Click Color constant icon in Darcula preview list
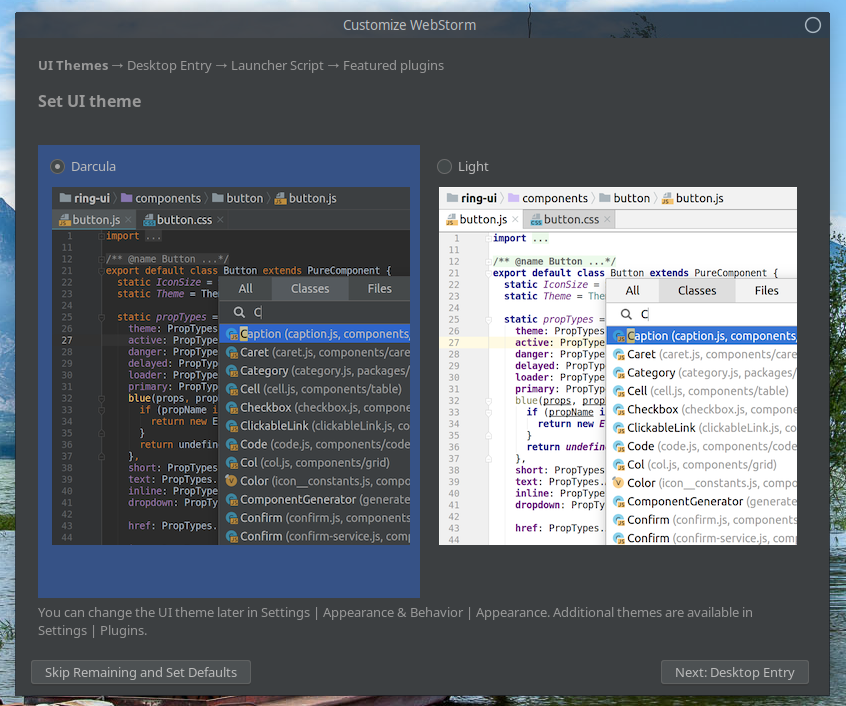 pyautogui.click(x=231, y=481)
